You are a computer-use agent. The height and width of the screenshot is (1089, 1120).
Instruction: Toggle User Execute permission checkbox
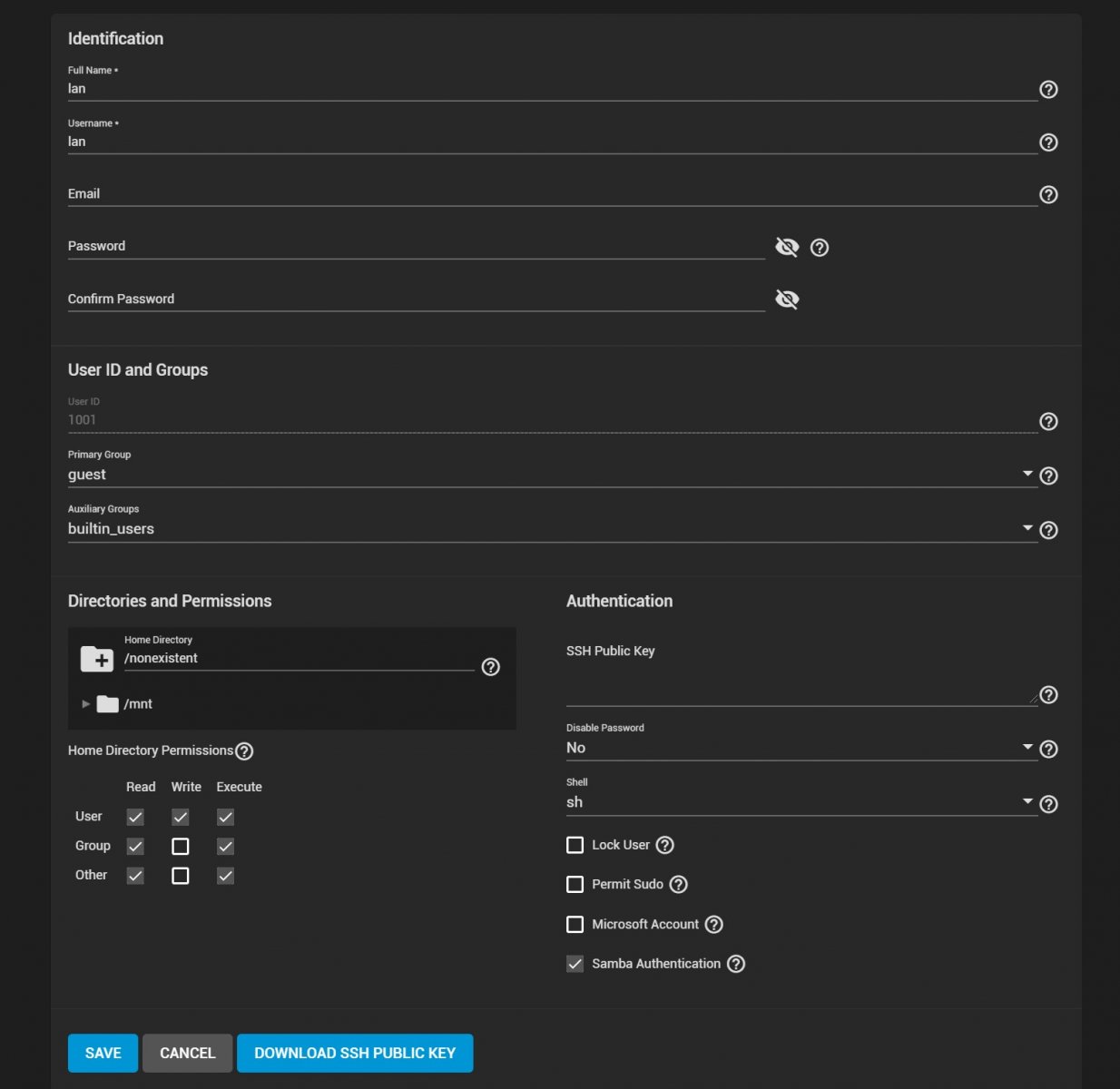point(225,817)
